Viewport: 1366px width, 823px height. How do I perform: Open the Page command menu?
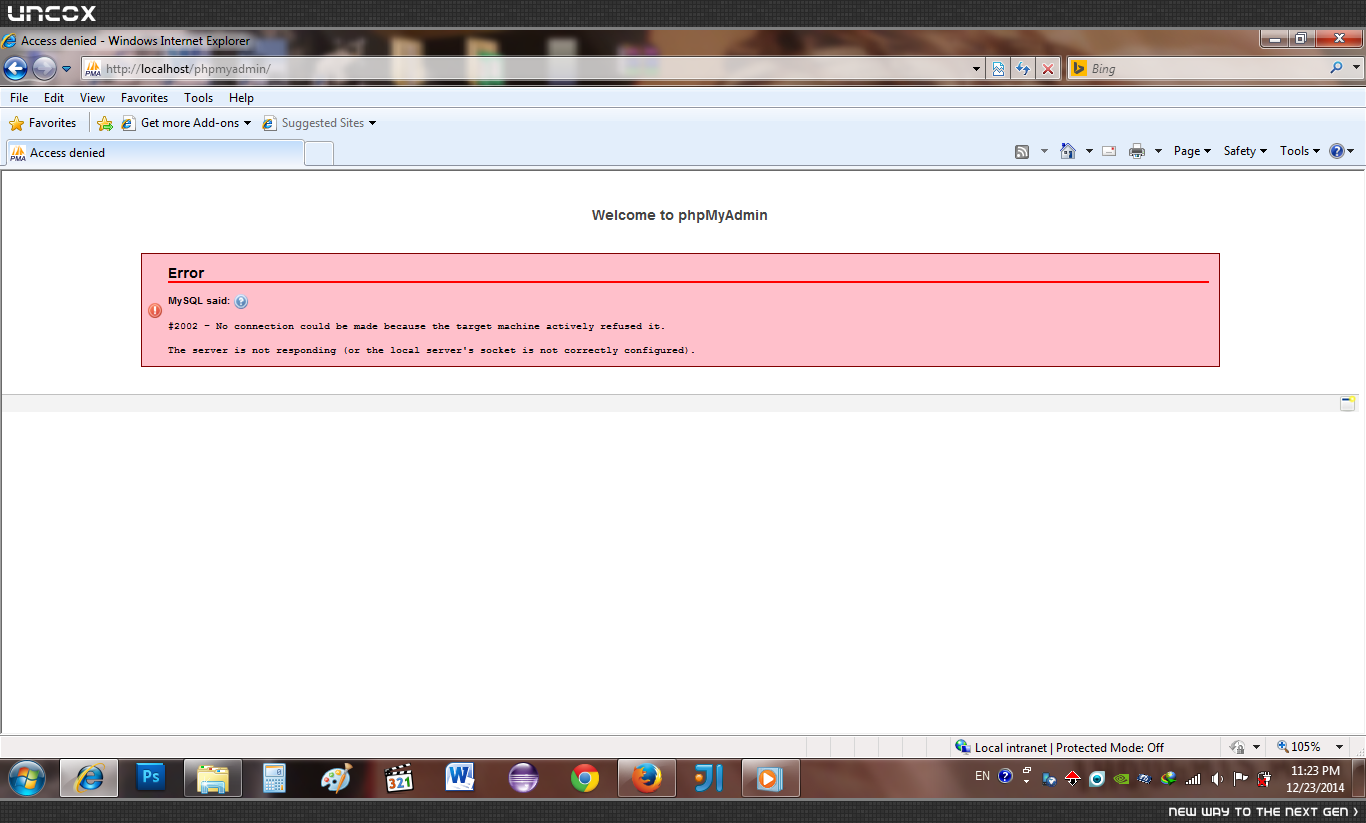[x=1192, y=151]
